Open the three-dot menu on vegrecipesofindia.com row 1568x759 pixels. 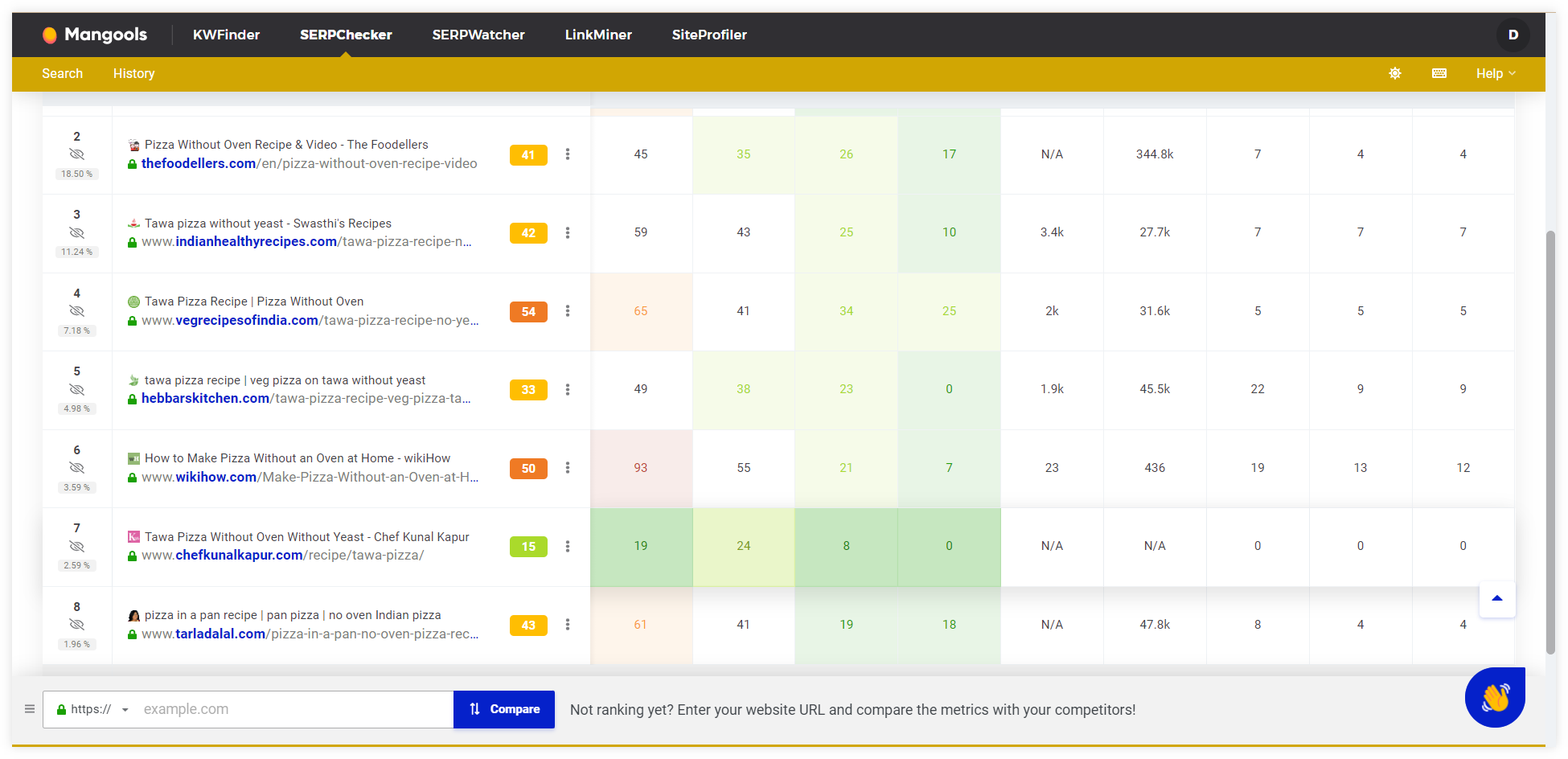[x=568, y=311]
